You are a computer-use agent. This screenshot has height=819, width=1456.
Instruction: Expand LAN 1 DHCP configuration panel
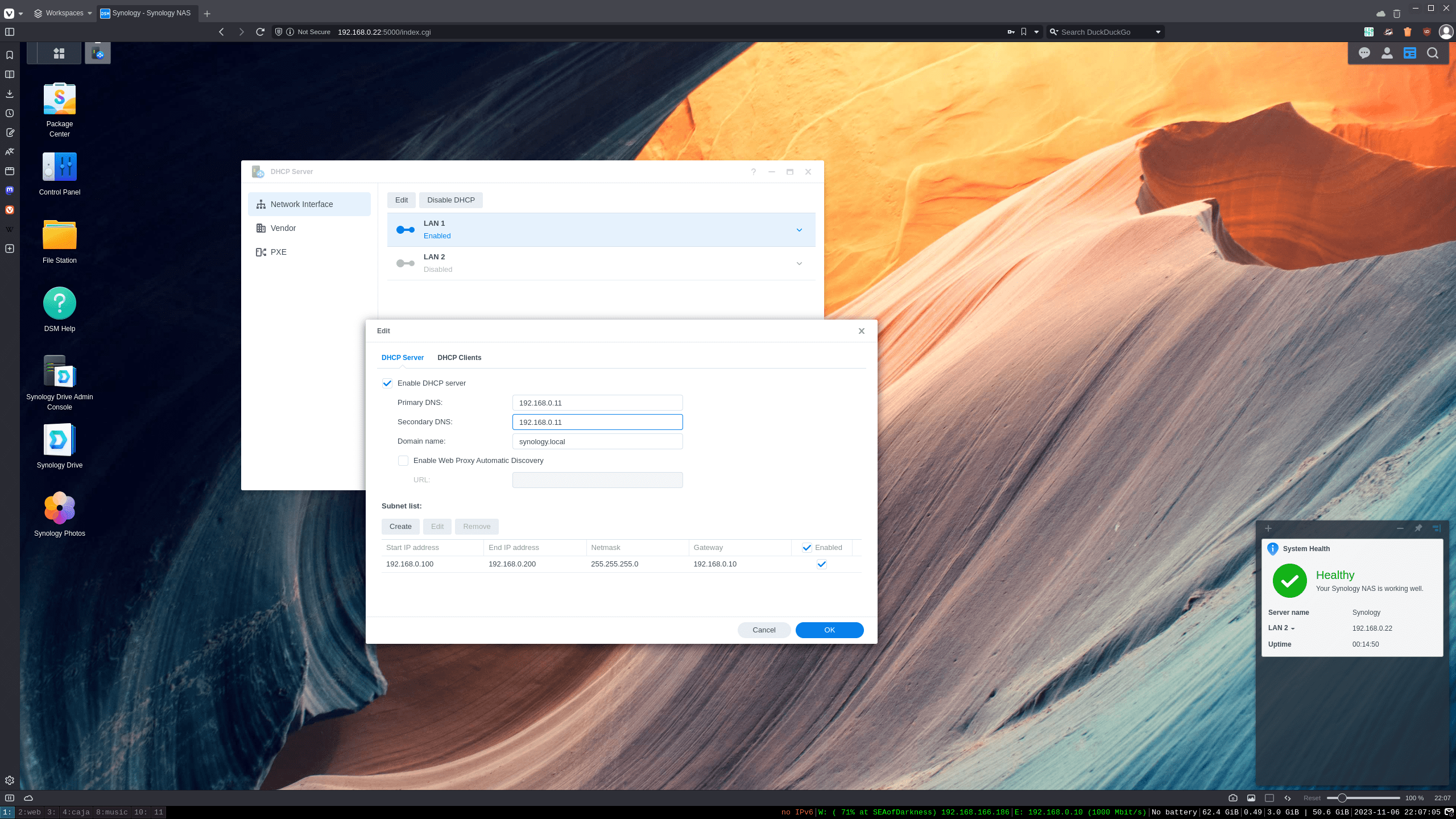coord(799,229)
